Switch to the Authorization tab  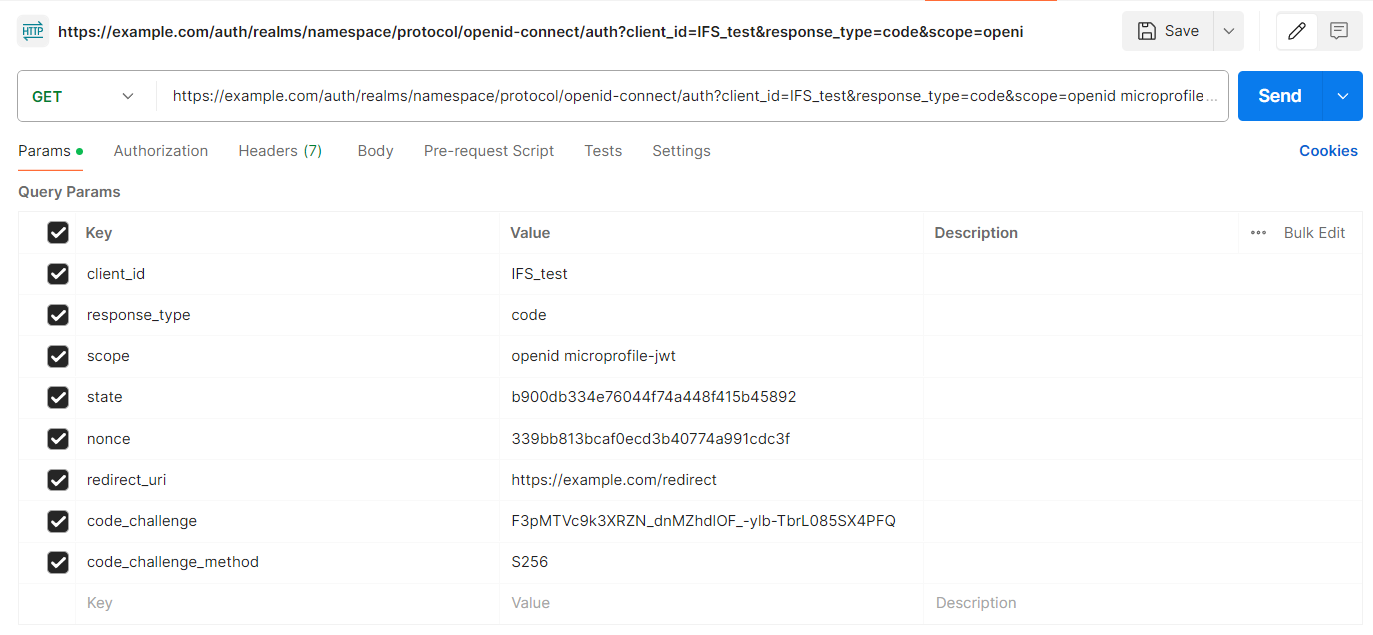[160, 150]
